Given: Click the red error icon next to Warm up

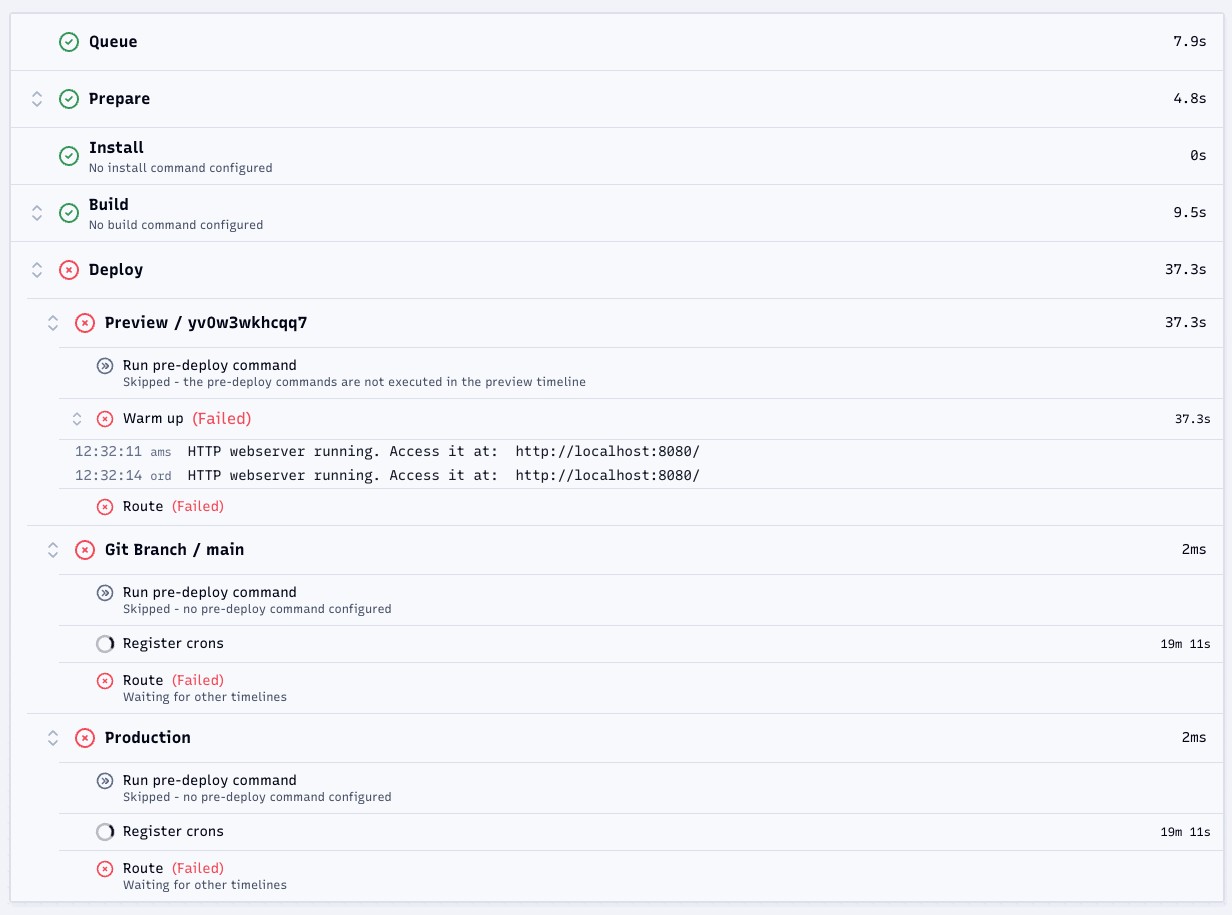Looking at the screenshot, I should coord(105,419).
